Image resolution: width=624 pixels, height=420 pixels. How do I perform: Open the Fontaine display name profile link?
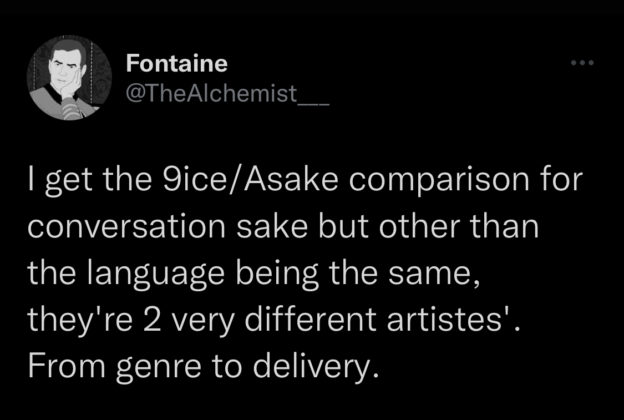(177, 63)
